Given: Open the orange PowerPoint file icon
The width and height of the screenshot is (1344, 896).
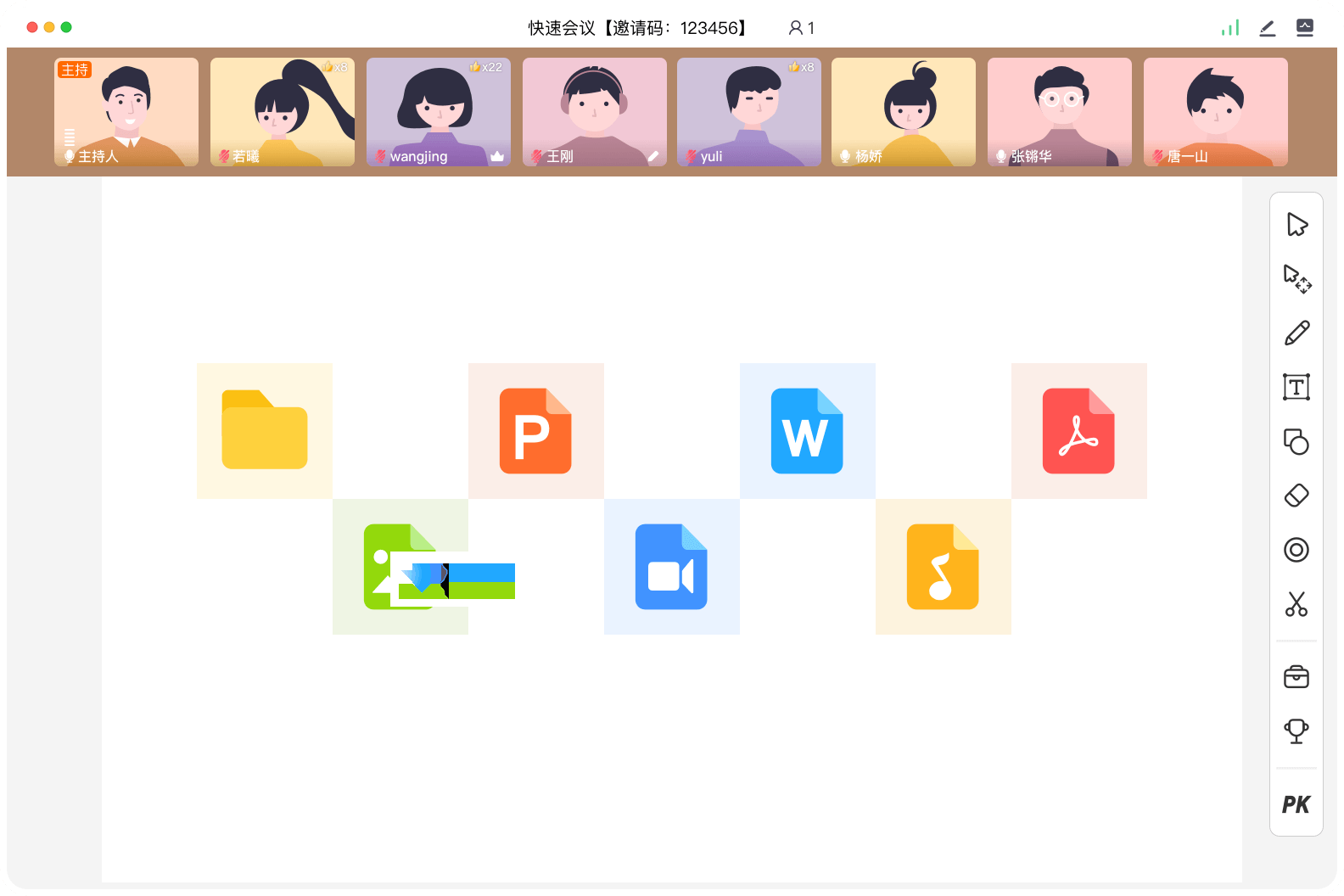Looking at the screenshot, I should point(535,431).
